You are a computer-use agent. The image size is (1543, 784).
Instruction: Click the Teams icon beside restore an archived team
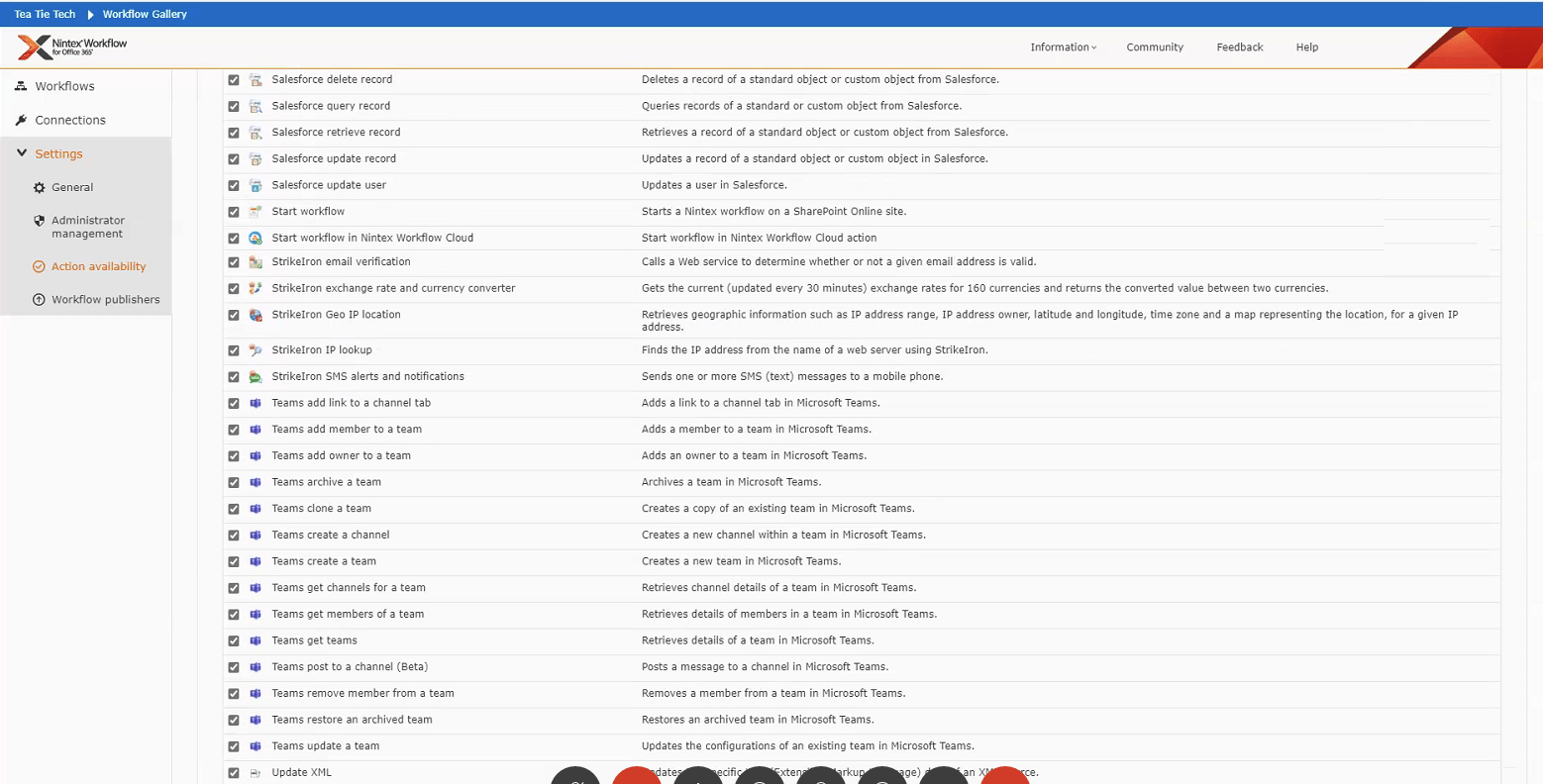point(256,721)
